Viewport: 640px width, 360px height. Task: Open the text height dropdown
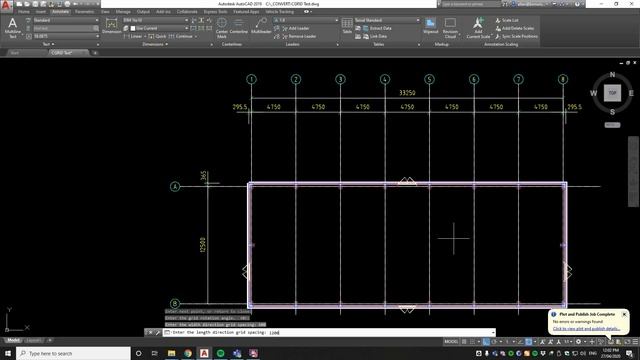click(x=66, y=36)
